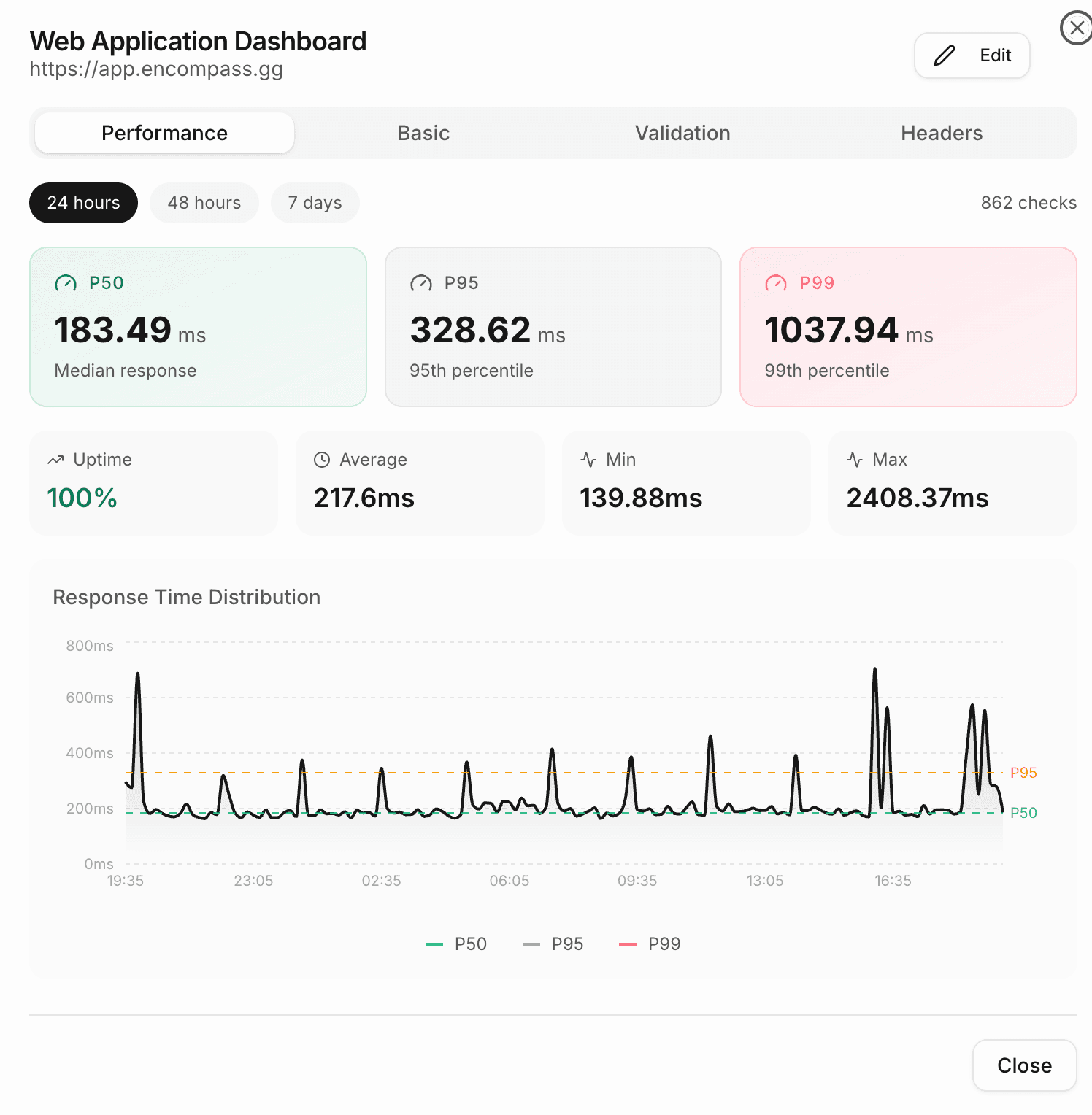Viewport: 1092px width, 1115px height.
Task: Click the P50 gauge icon
Action: coord(66,283)
